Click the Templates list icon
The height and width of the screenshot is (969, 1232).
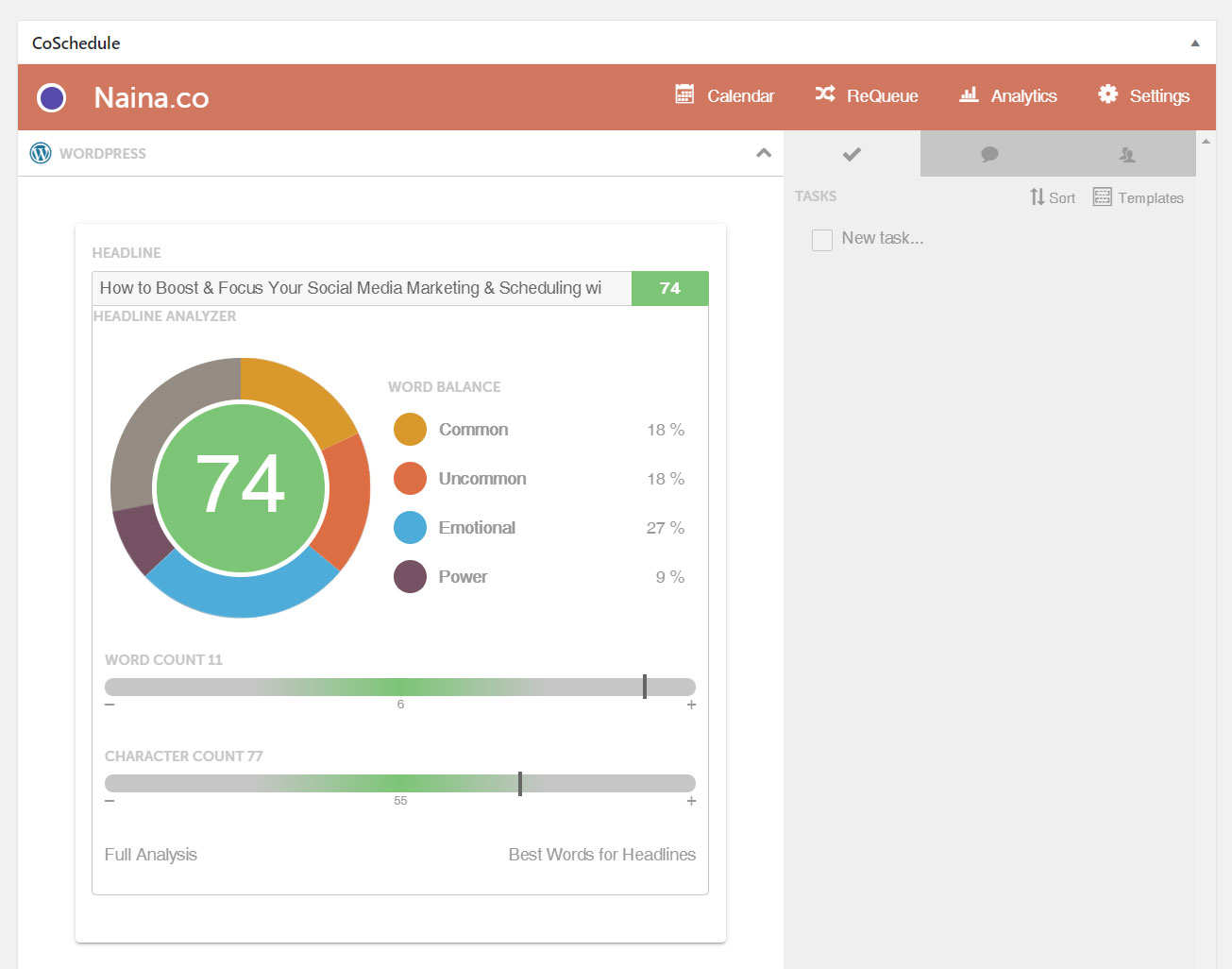(1102, 196)
